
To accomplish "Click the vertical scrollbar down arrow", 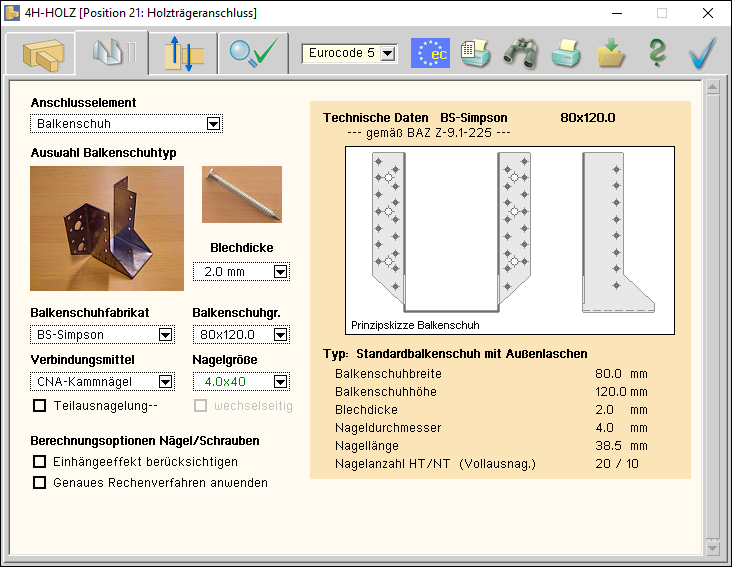I will (712, 548).
